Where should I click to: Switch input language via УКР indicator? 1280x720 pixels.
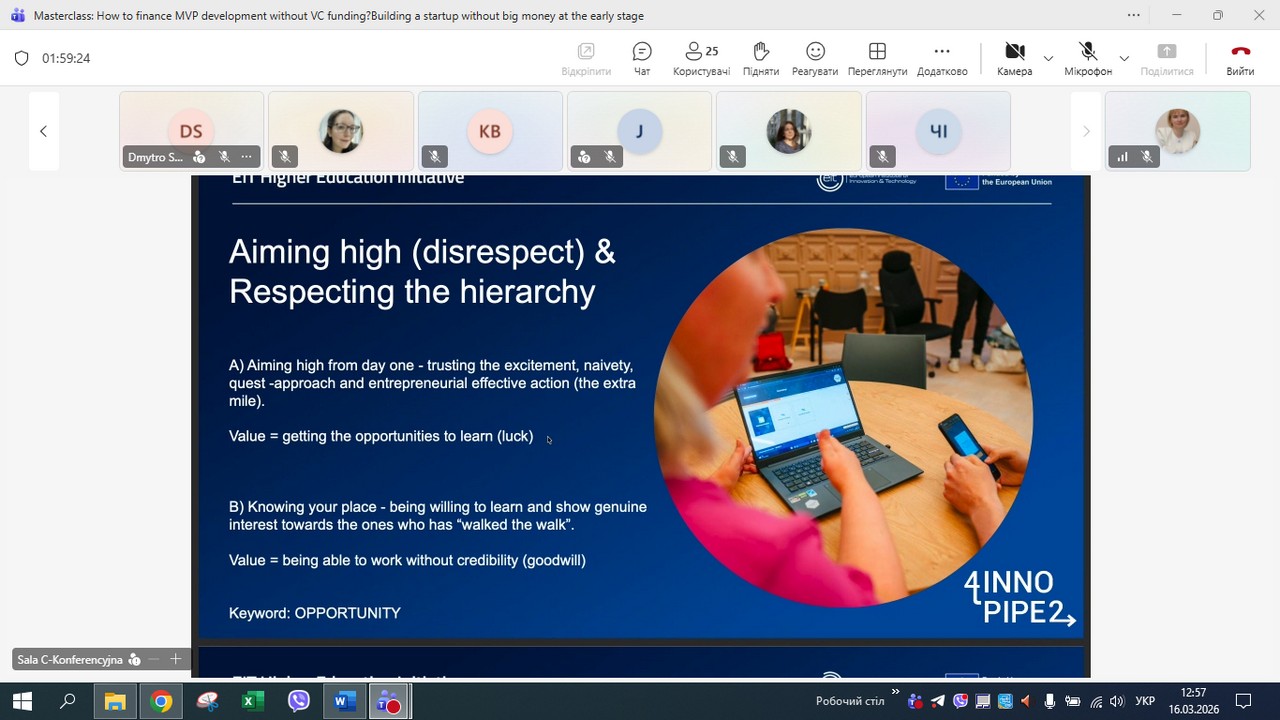point(1146,702)
